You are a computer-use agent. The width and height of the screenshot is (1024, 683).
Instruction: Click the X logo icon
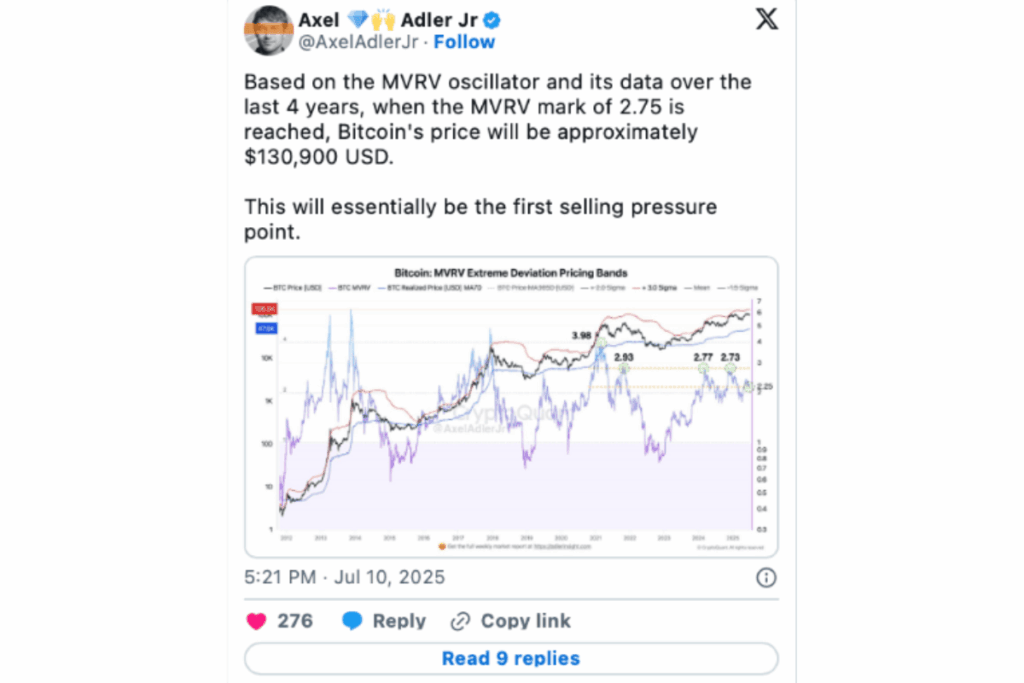(767, 19)
